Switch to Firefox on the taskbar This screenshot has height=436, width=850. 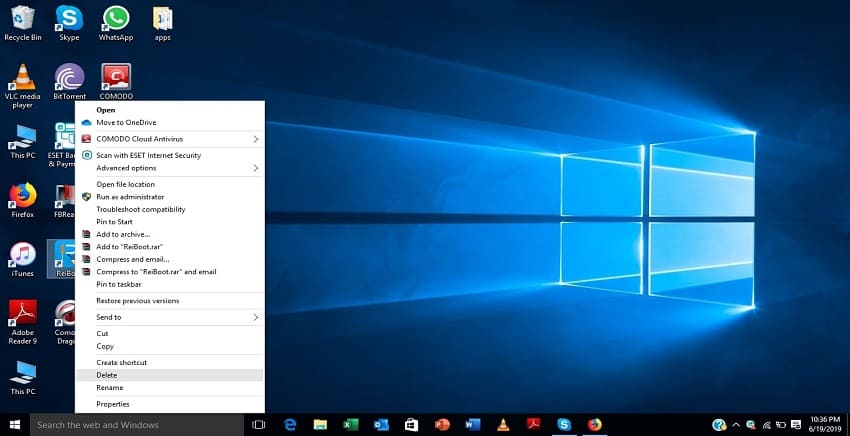click(x=595, y=425)
